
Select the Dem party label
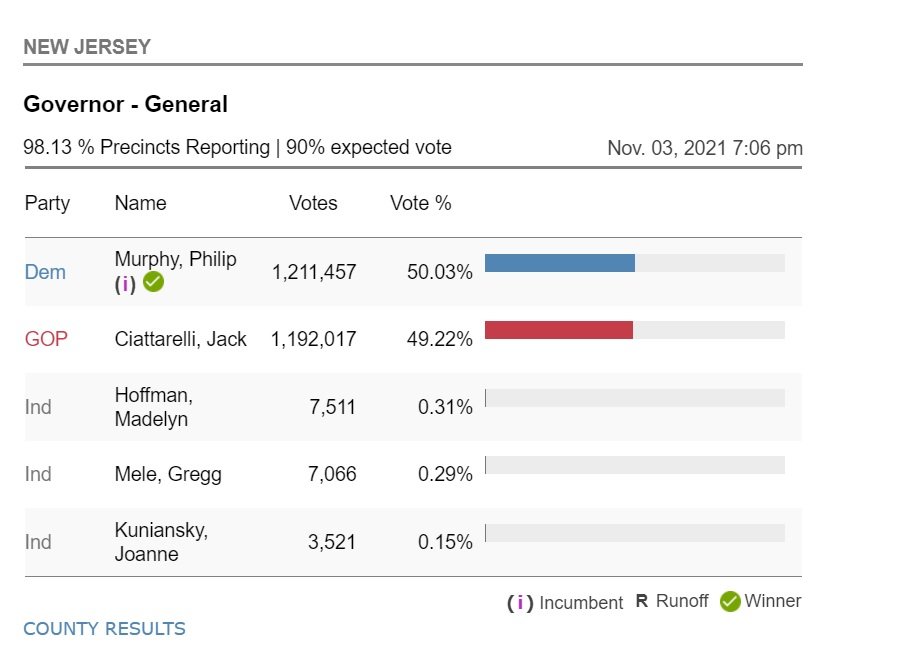pyautogui.click(x=45, y=272)
